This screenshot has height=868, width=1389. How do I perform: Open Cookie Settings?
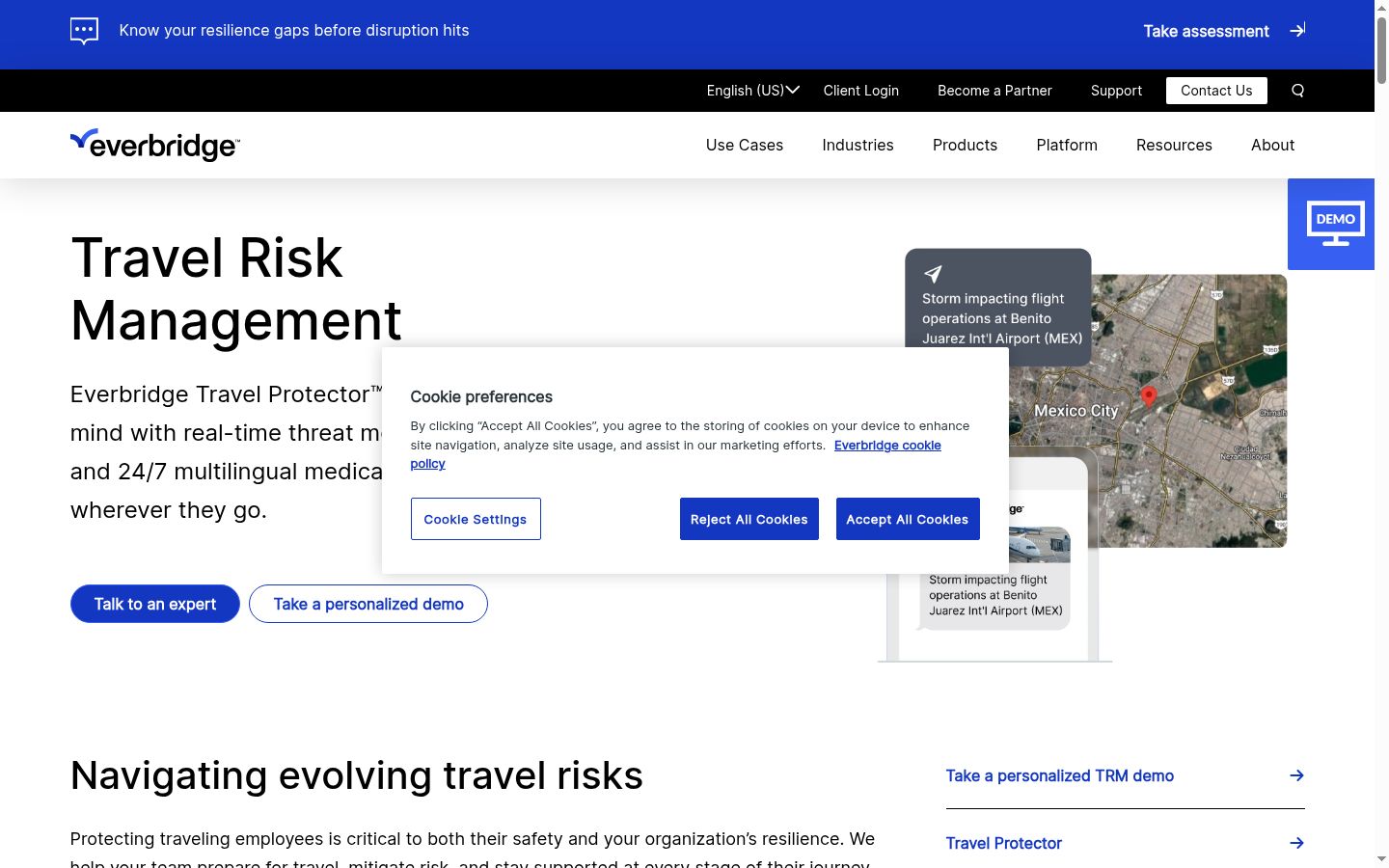pyautogui.click(x=476, y=519)
